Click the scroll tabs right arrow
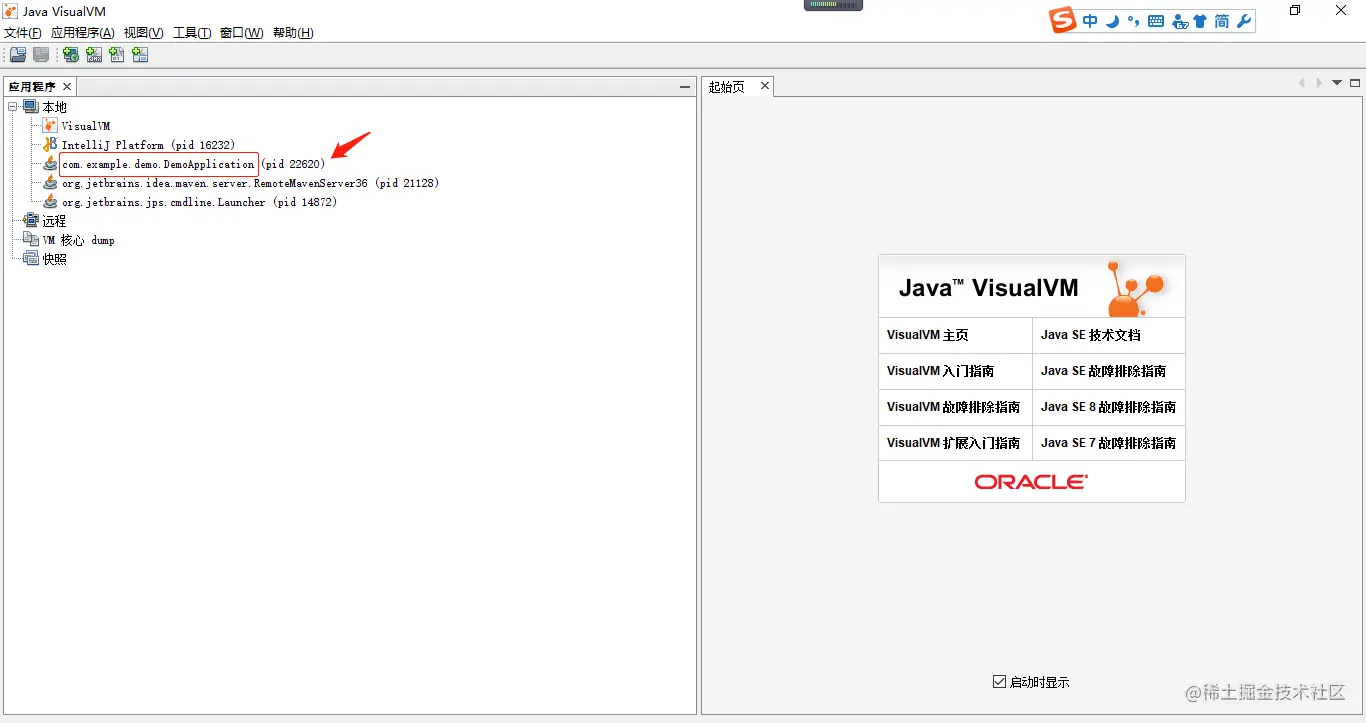 pyautogui.click(x=1319, y=83)
